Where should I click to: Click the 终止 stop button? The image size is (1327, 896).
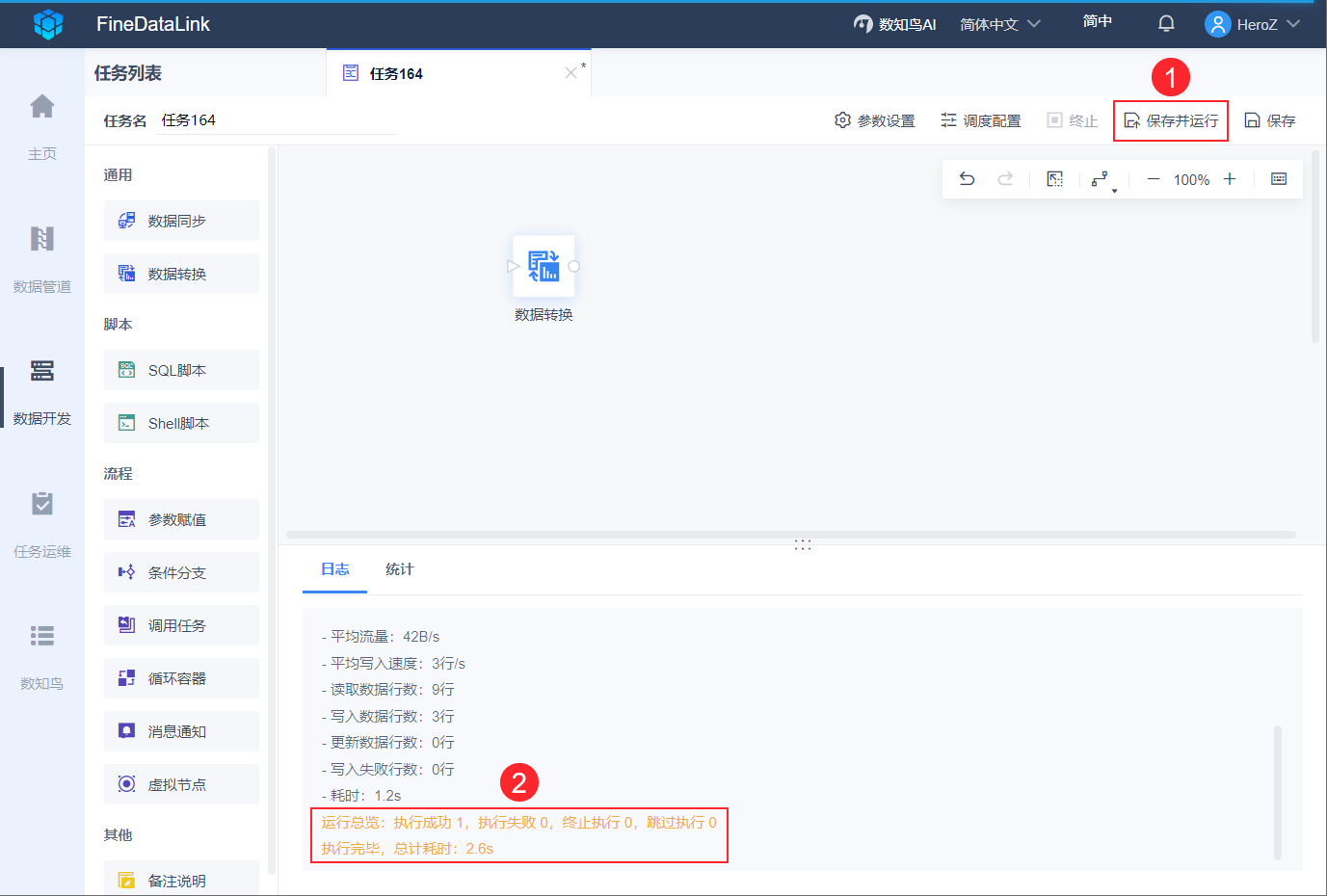(x=1073, y=120)
